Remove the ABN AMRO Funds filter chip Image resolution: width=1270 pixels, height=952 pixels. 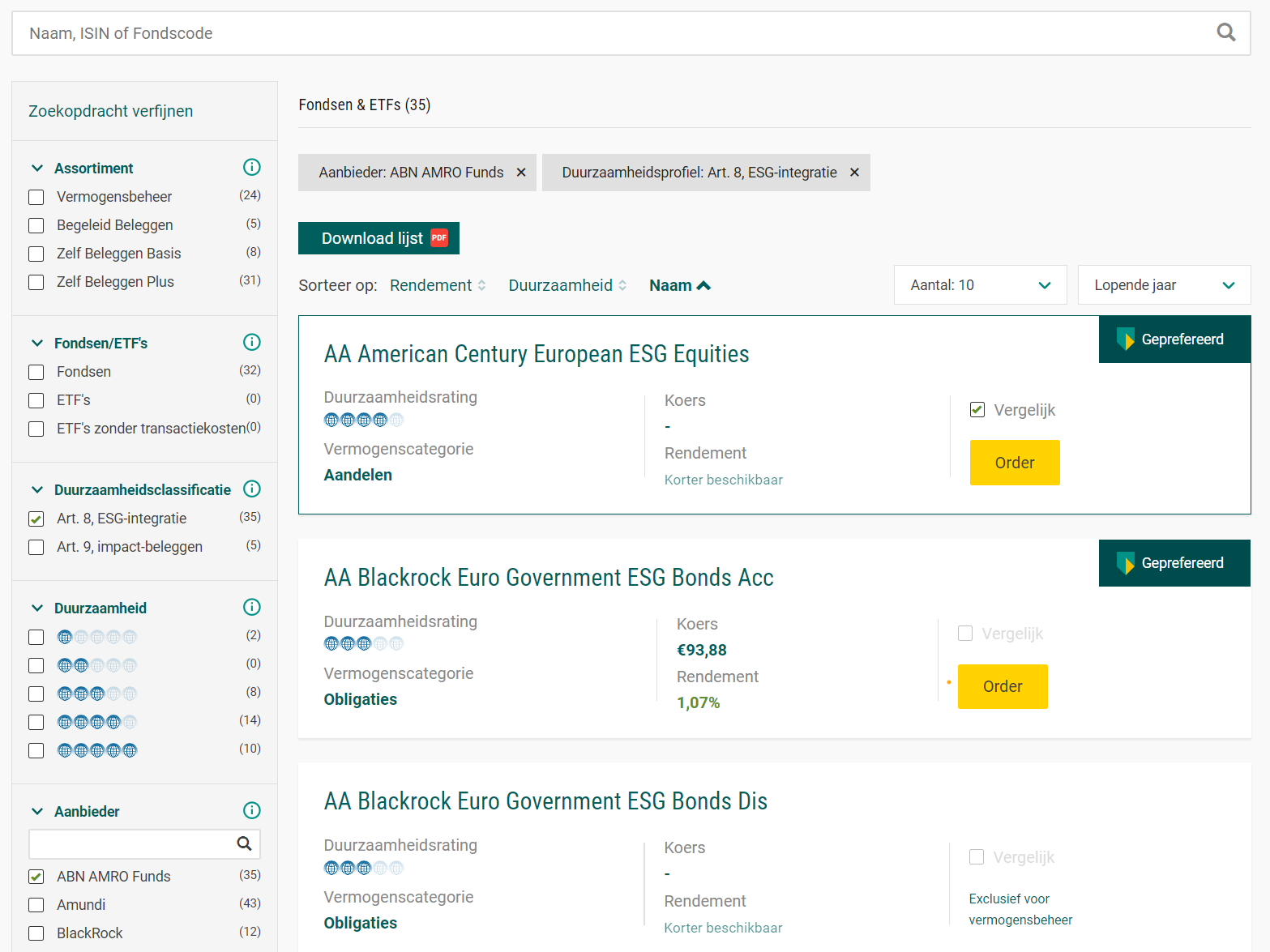click(x=521, y=173)
